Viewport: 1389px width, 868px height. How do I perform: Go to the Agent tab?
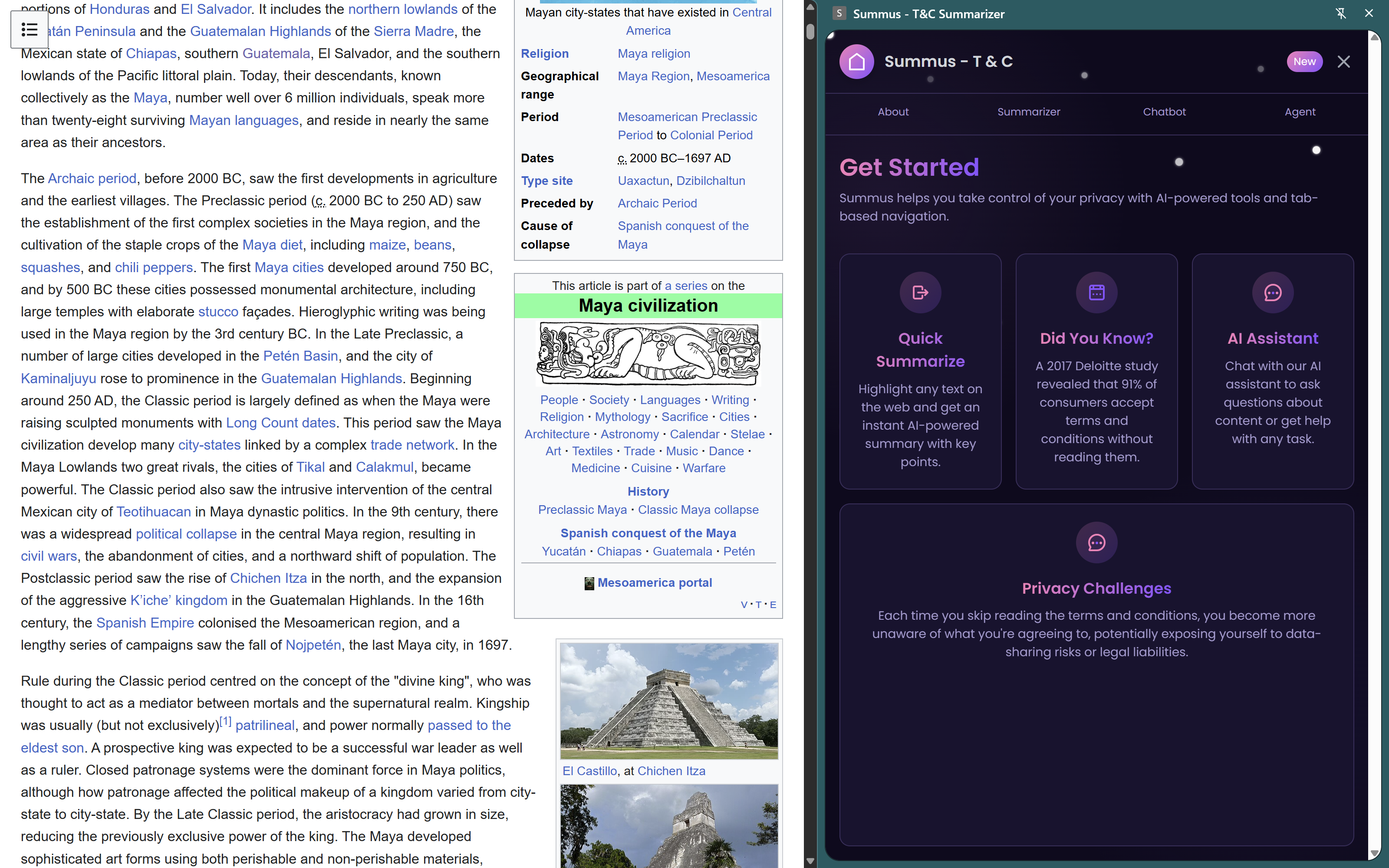click(x=1300, y=112)
